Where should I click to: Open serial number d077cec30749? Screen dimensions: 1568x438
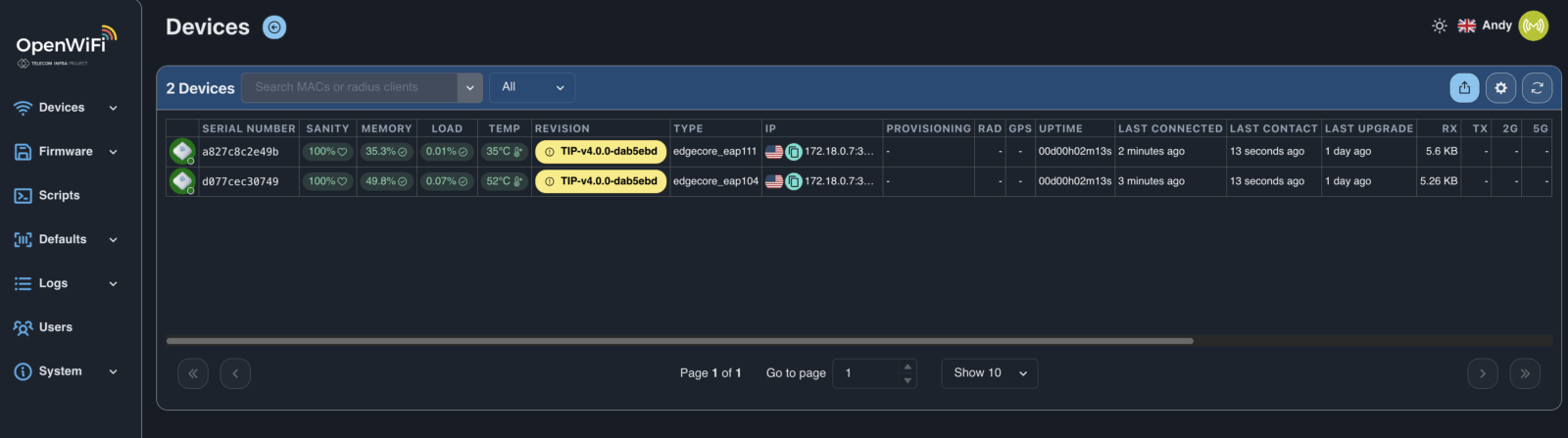click(240, 181)
